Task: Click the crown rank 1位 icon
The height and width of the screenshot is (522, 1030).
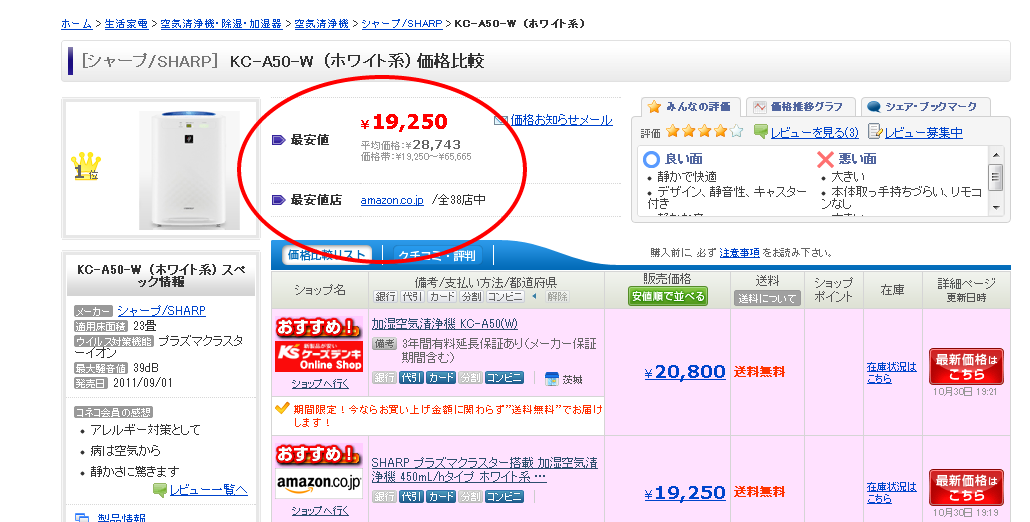Action: (x=86, y=166)
